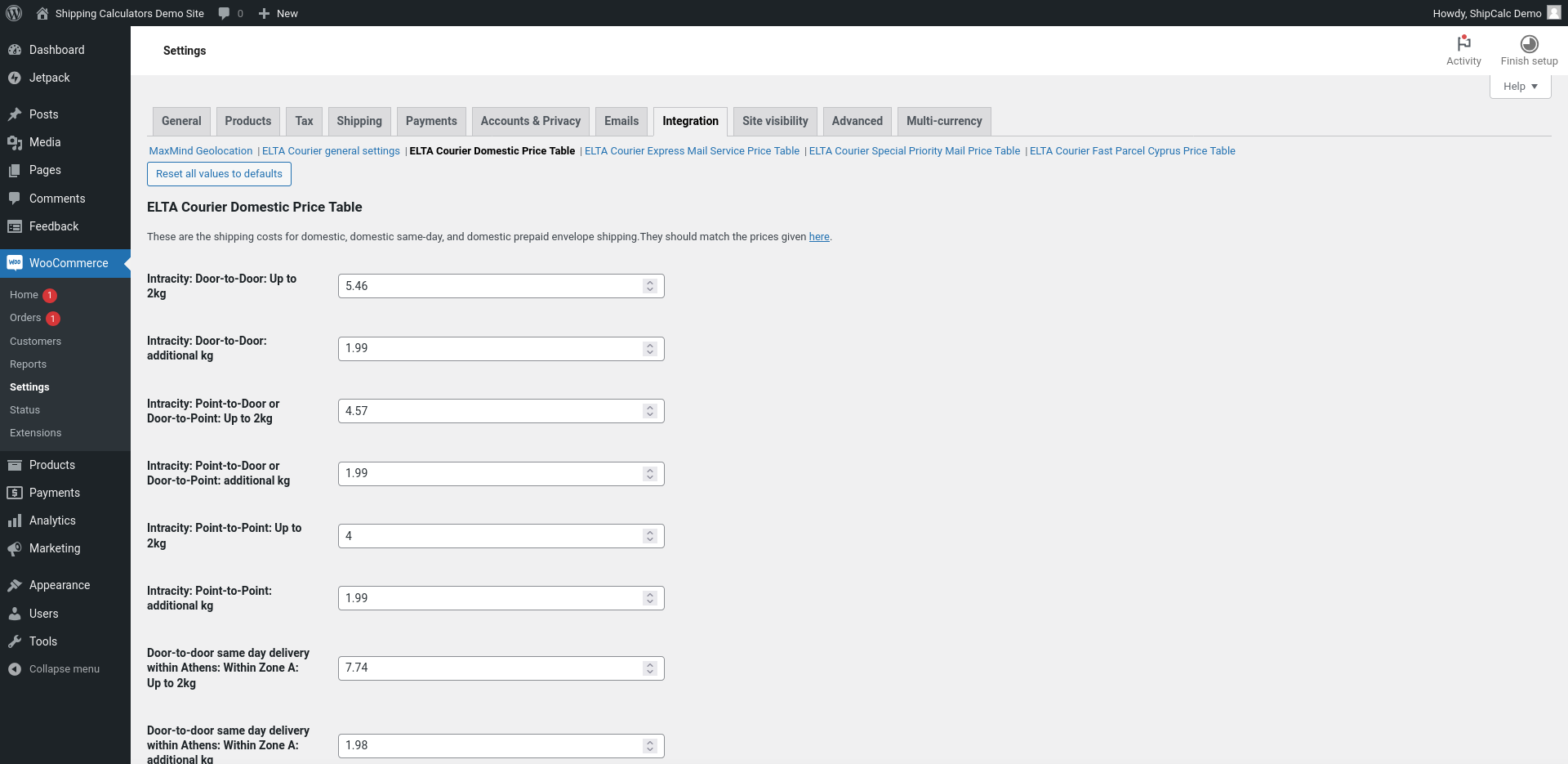The image size is (1568, 764).
Task: Open the New content dropdown in admin bar
Action: (x=278, y=13)
